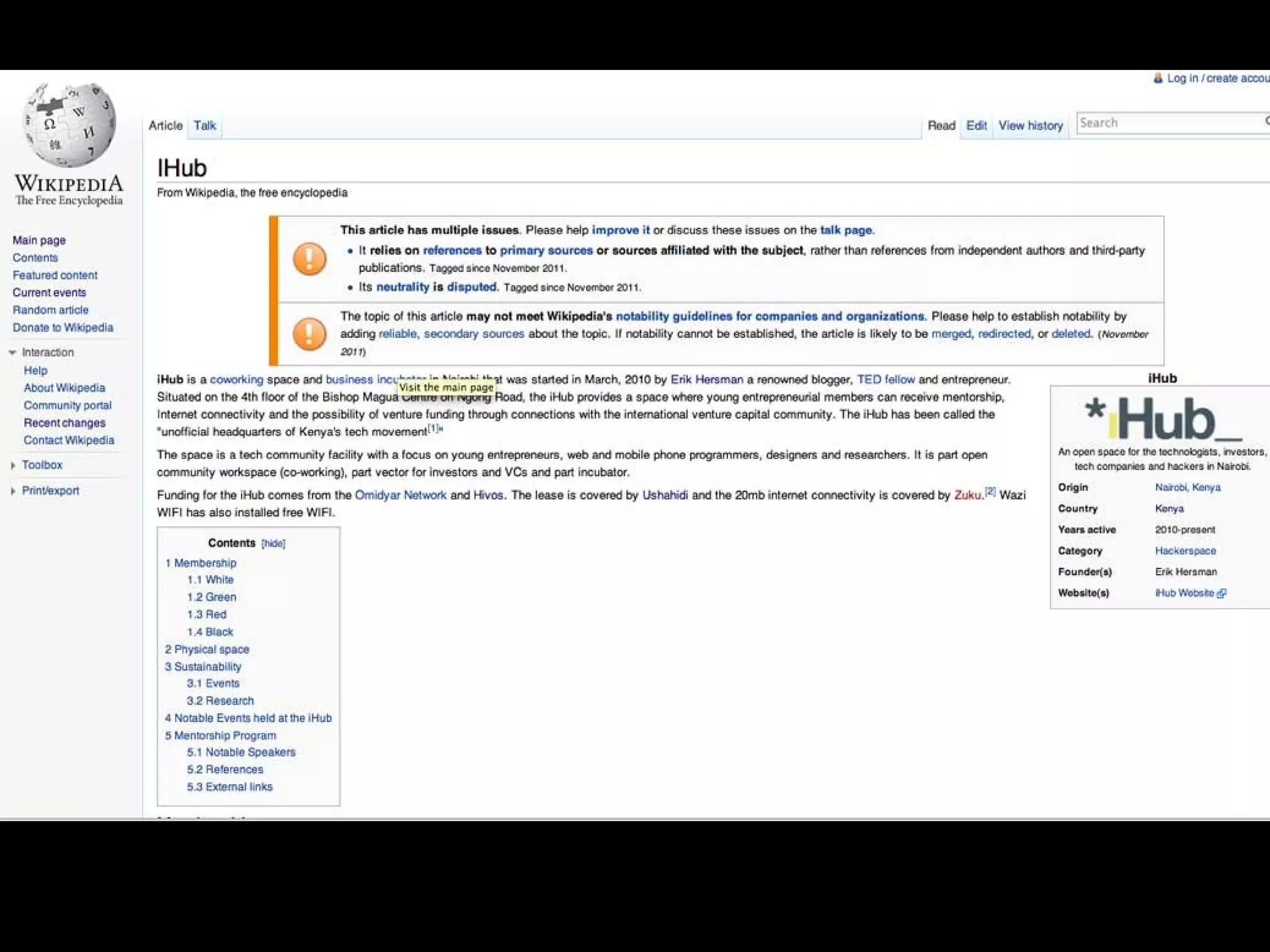Image resolution: width=1270 pixels, height=952 pixels.
Task: Open the Edit tab
Action: click(x=976, y=125)
